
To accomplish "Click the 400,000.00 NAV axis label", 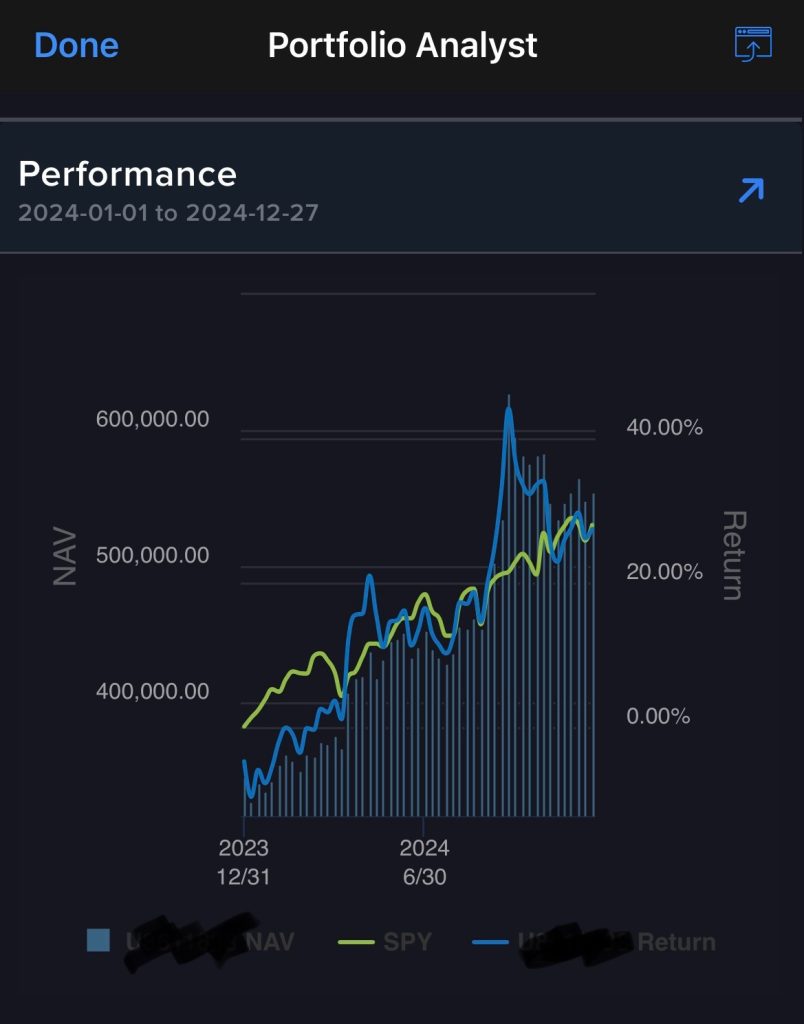I will [x=153, y=691].
